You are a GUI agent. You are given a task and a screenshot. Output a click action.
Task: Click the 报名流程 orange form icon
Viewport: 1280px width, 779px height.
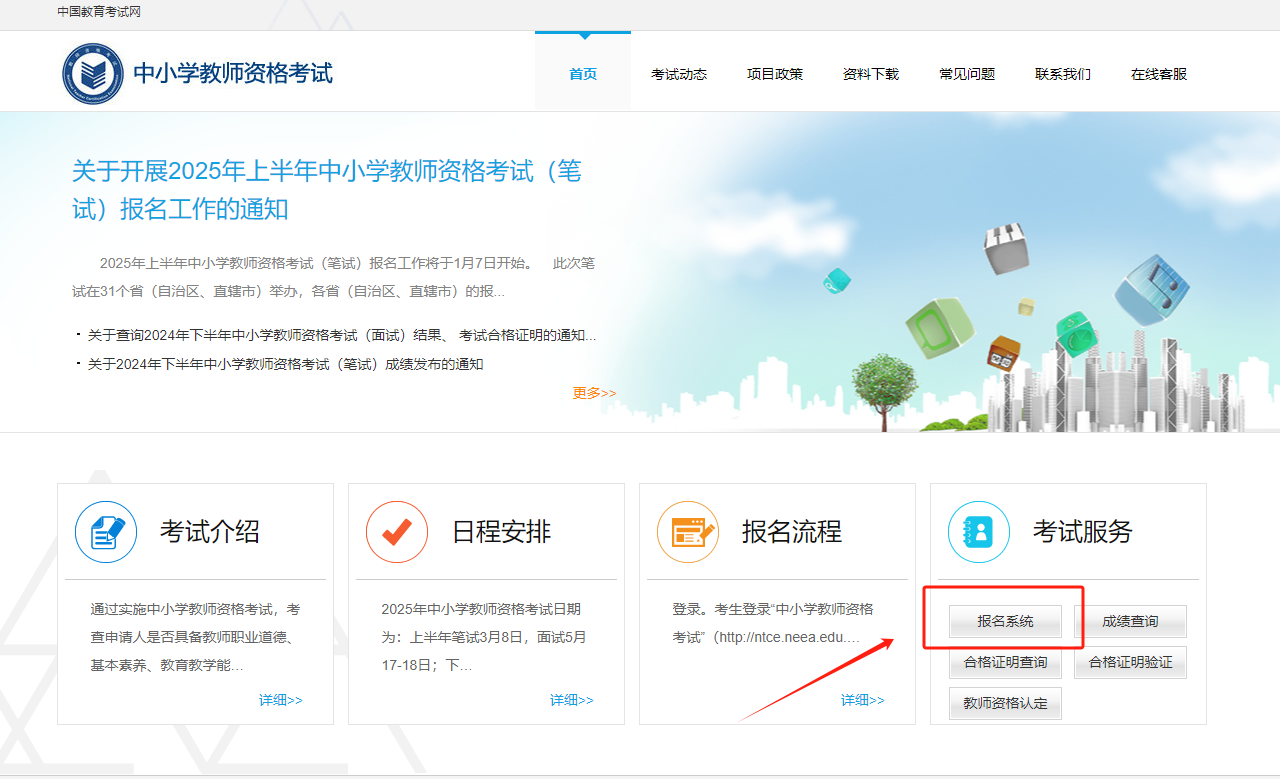[x=688, y=532]
